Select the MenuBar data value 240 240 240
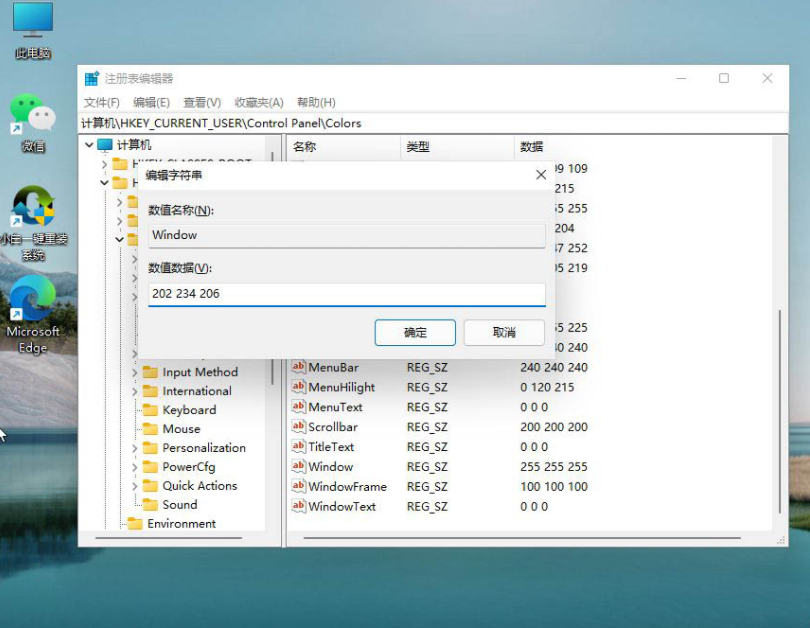 (554, 367)
